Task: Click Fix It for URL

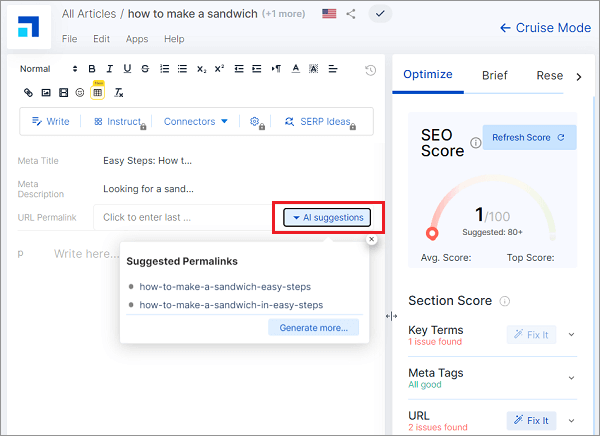Action: [532, 421]
